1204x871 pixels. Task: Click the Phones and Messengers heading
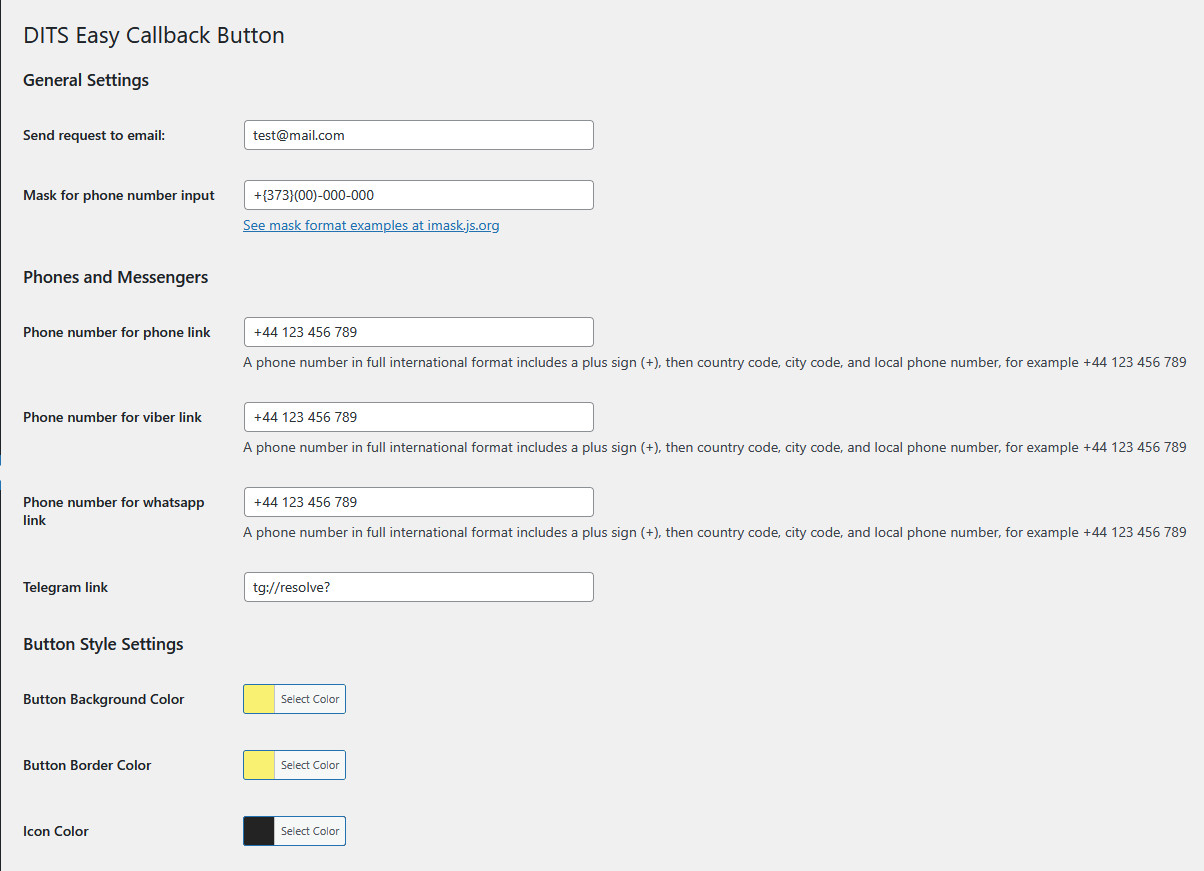115,277
